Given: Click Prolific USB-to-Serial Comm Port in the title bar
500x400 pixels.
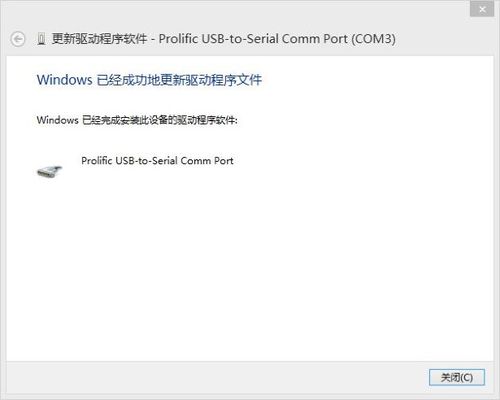Looking at the screenshot, I should click(x=253, y=39).
